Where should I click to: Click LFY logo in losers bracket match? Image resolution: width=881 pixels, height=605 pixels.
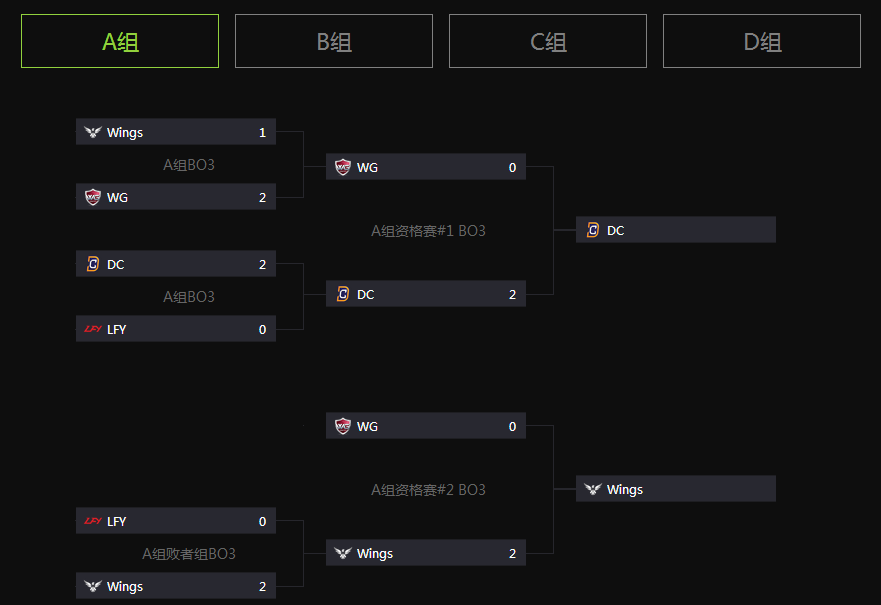(x=93, y=521)
